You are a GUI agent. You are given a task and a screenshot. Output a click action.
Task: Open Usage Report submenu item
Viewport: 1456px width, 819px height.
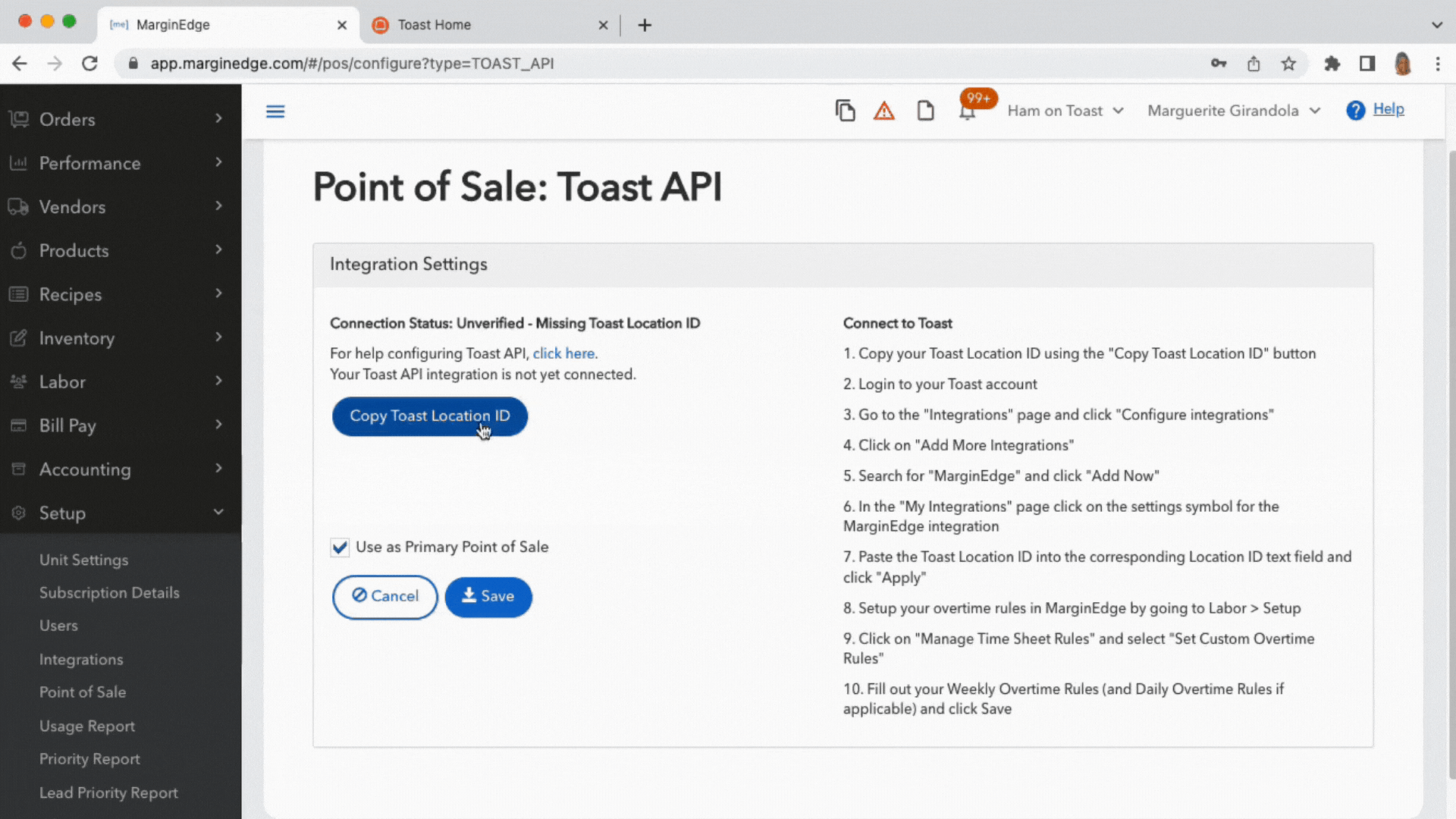click(87, 726)
